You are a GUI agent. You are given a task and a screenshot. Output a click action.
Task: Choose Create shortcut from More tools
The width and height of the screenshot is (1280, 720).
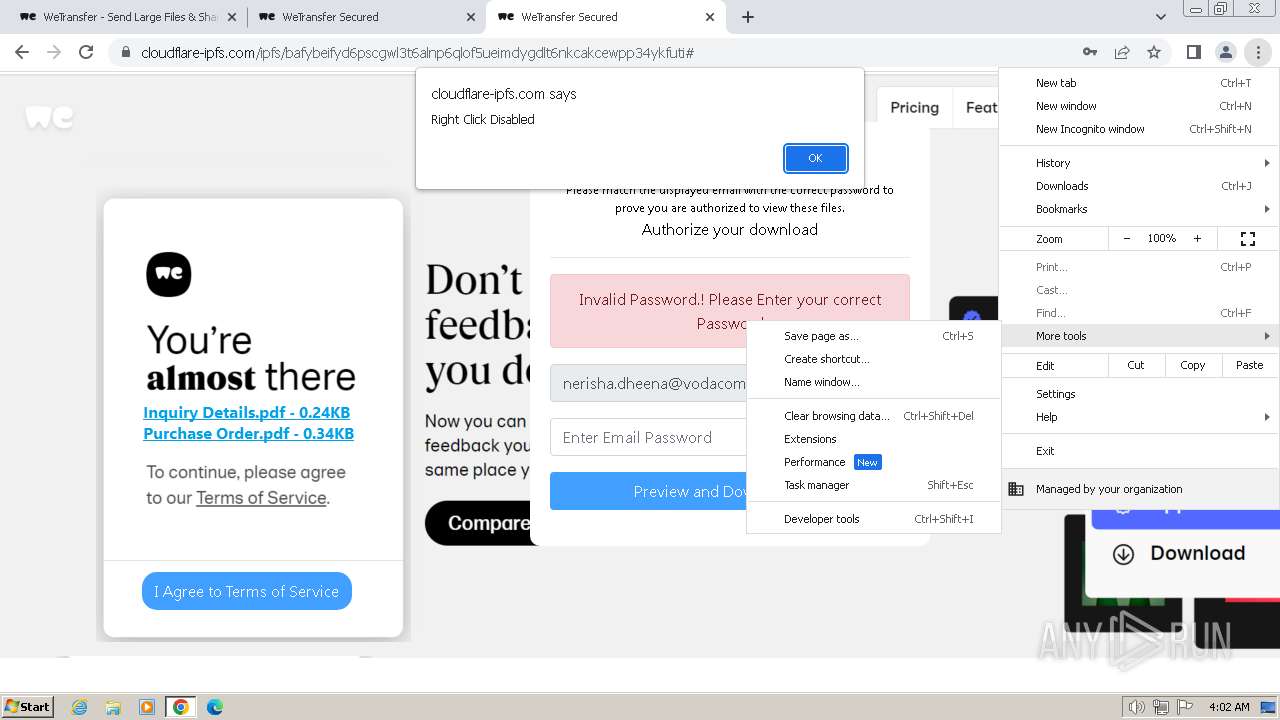point(874,359)
